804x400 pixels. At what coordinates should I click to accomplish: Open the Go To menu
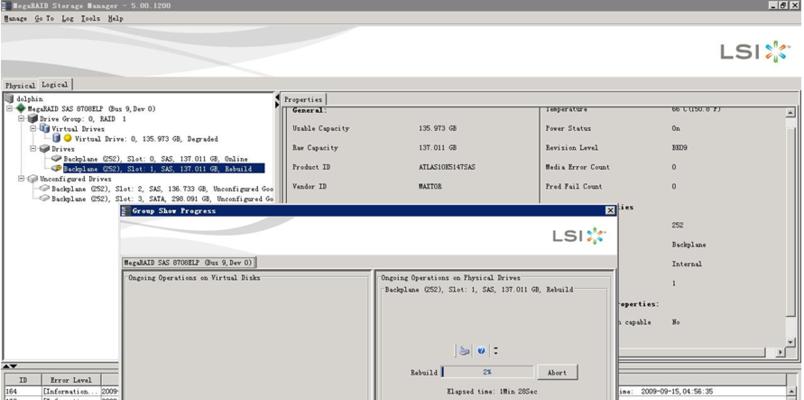(x=45, y=18)
